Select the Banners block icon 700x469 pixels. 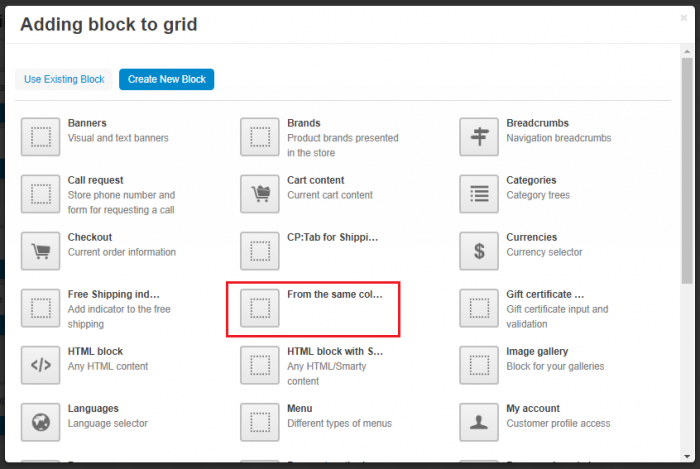41,137
